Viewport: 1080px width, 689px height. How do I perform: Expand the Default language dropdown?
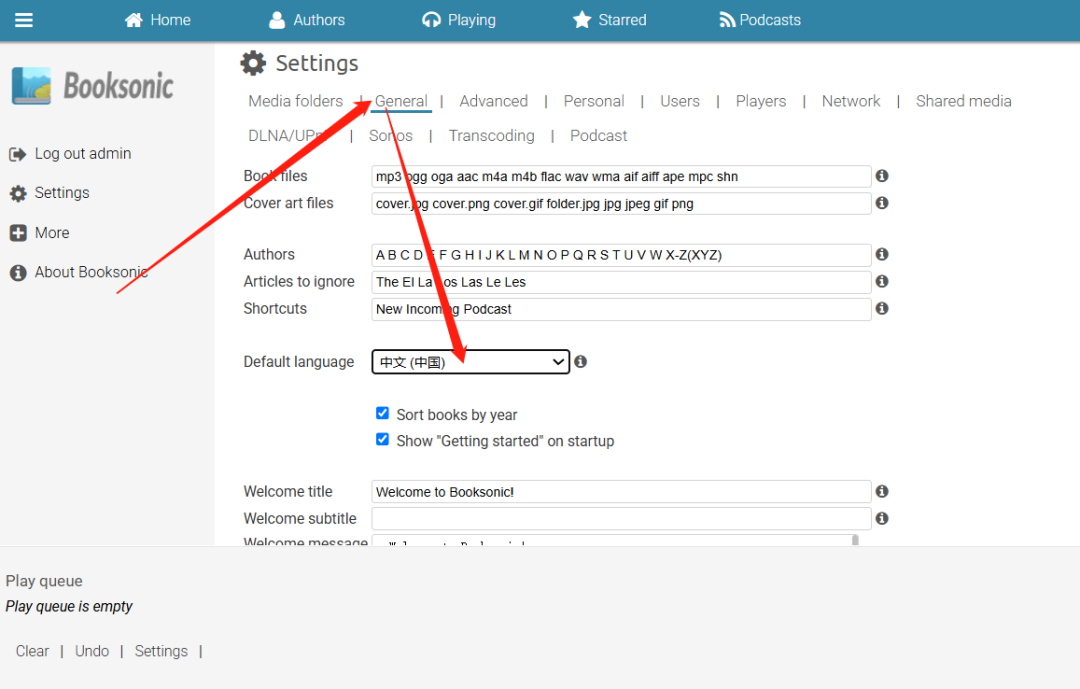click(470, 362)
